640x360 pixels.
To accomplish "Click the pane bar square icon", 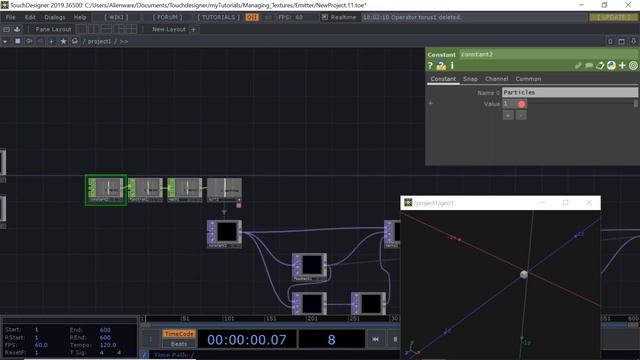I will click(18, 41).
